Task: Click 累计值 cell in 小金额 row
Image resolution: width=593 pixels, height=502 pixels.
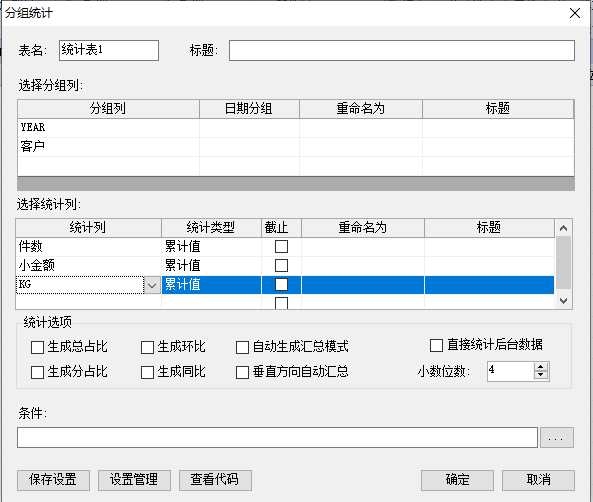Action: click(211, 266)
